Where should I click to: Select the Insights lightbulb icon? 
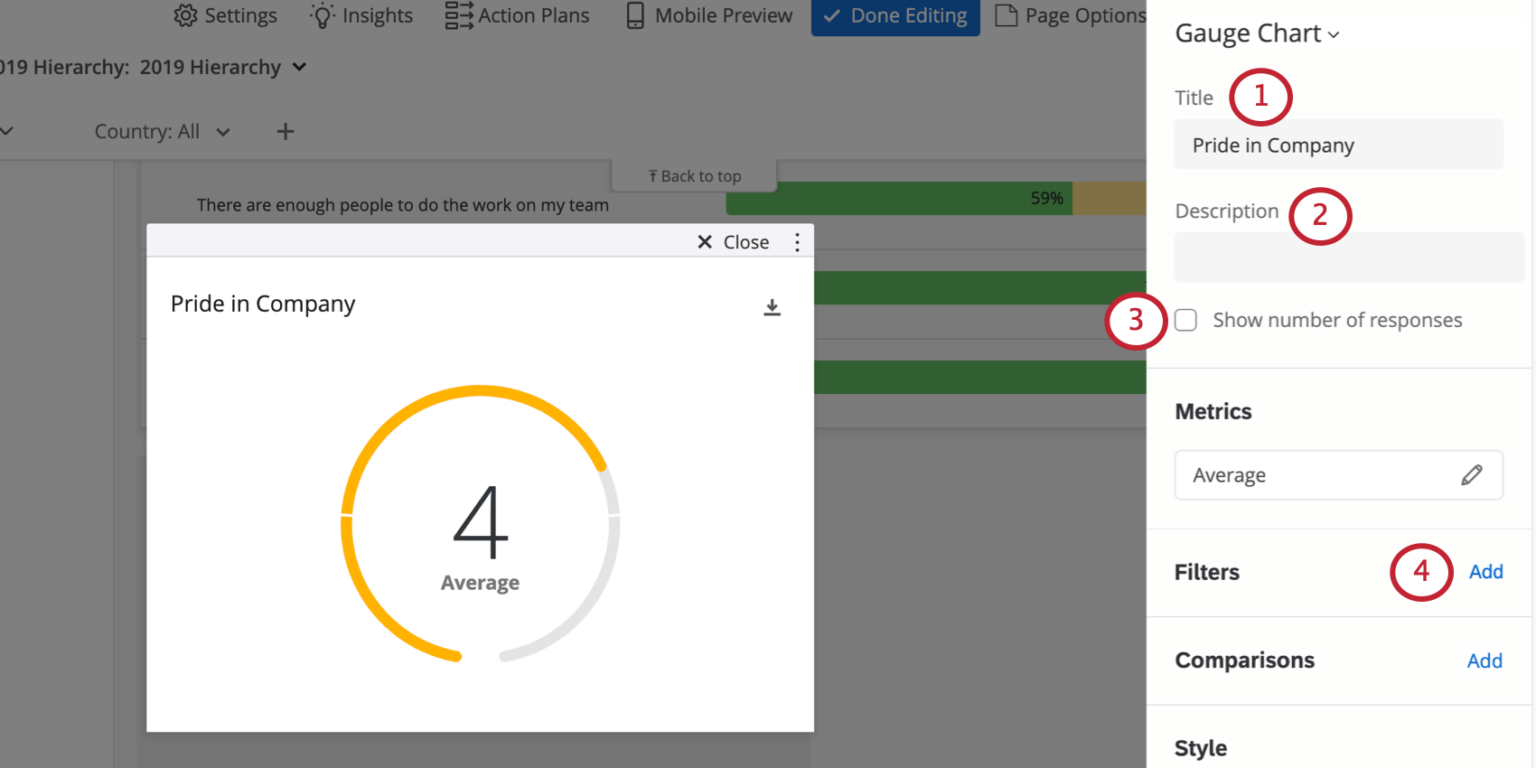click(x=360, y=15)
